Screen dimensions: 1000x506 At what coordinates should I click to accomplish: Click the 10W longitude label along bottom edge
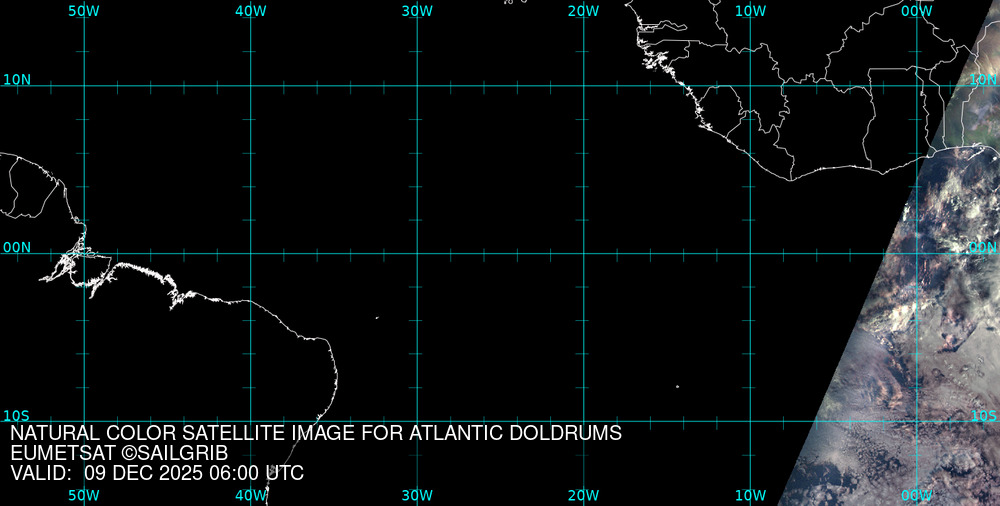(750, 495)
